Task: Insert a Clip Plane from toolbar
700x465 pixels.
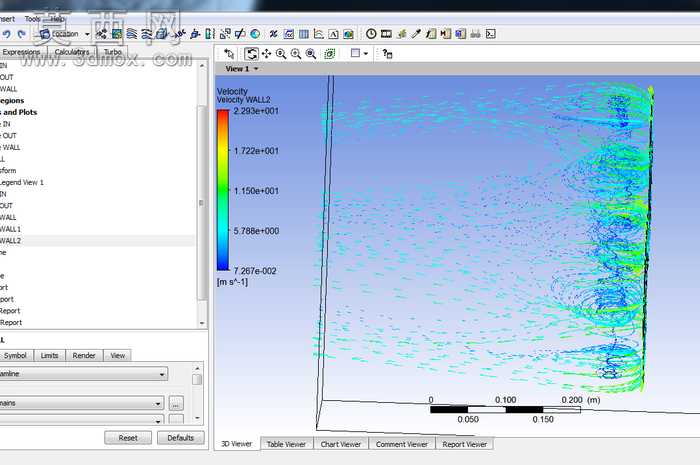Action: coord(240,34)
